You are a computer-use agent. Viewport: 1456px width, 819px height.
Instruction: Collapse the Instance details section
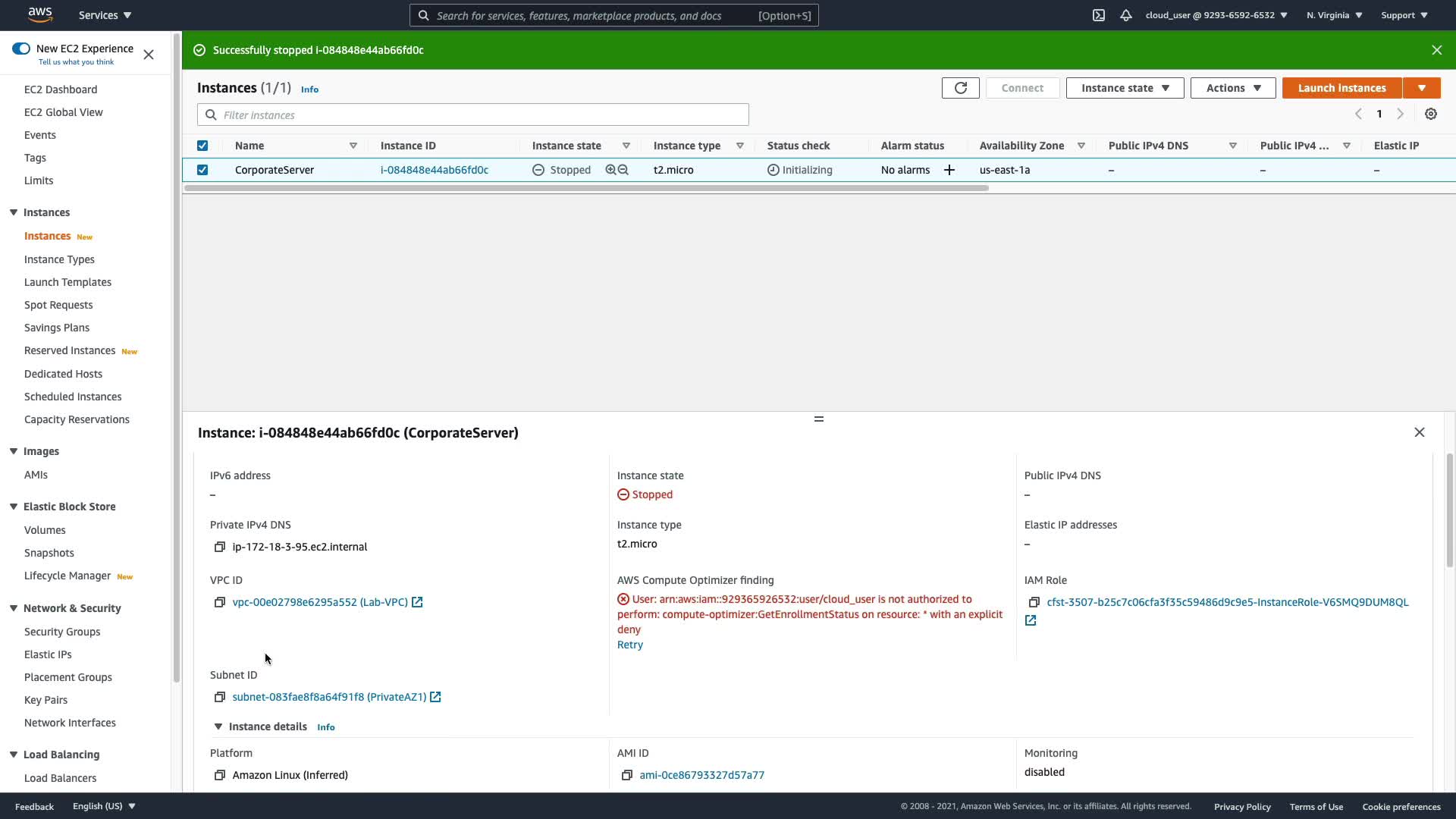click(x=218, y=726)
